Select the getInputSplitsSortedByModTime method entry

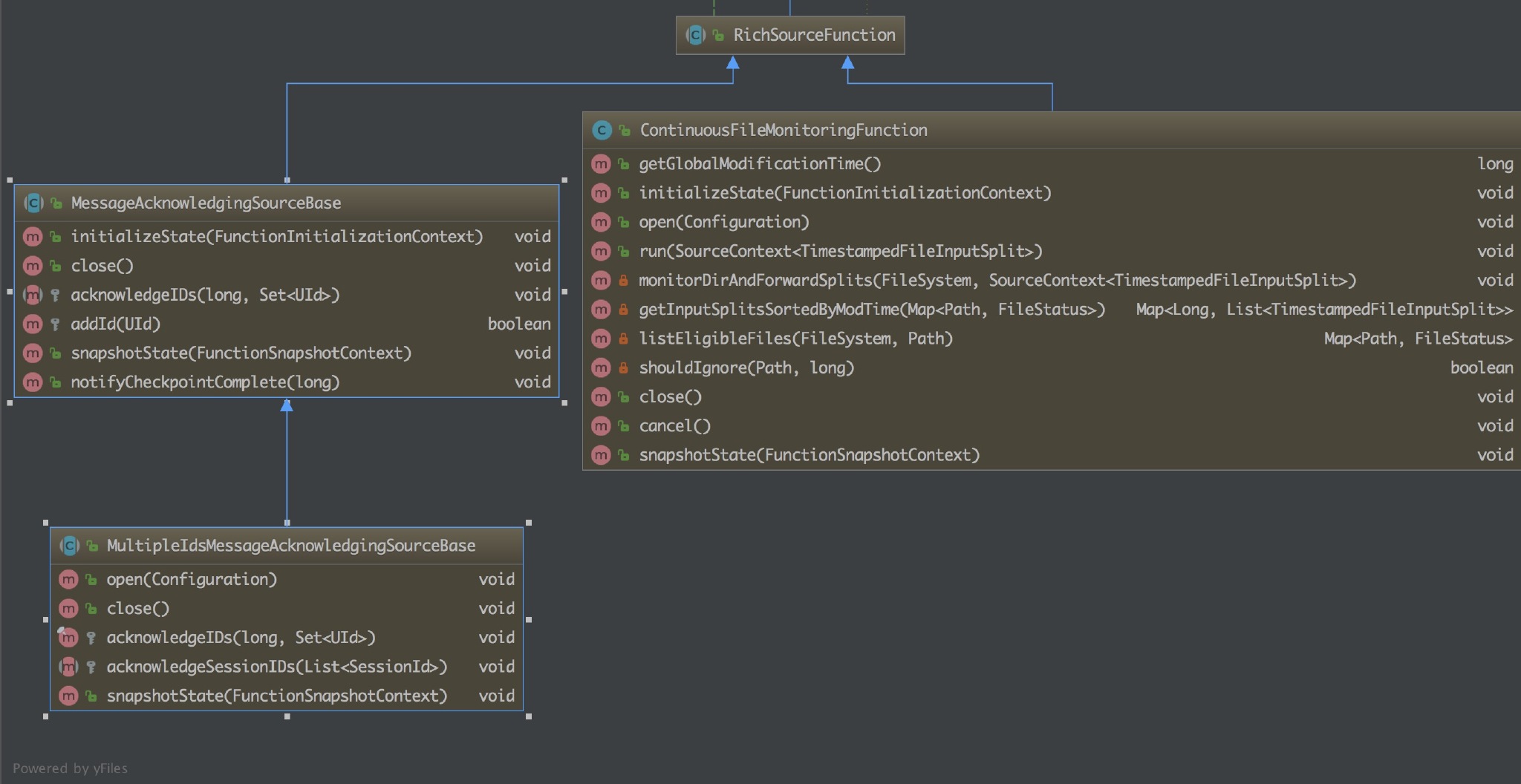coord(871,310)
